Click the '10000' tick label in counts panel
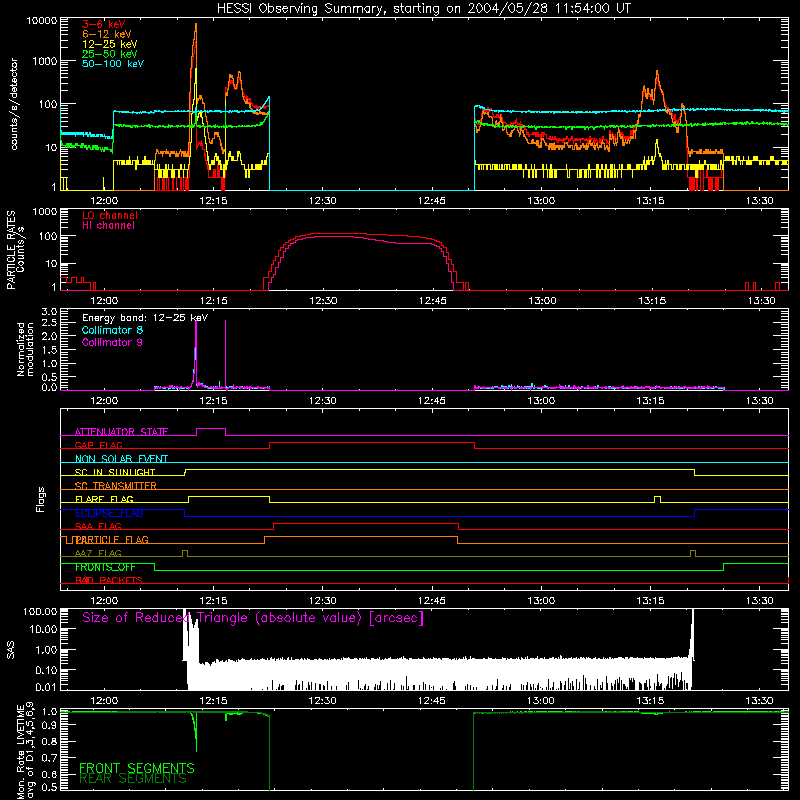The width and height of the screenshot is (800, 800). coord(42,21)
